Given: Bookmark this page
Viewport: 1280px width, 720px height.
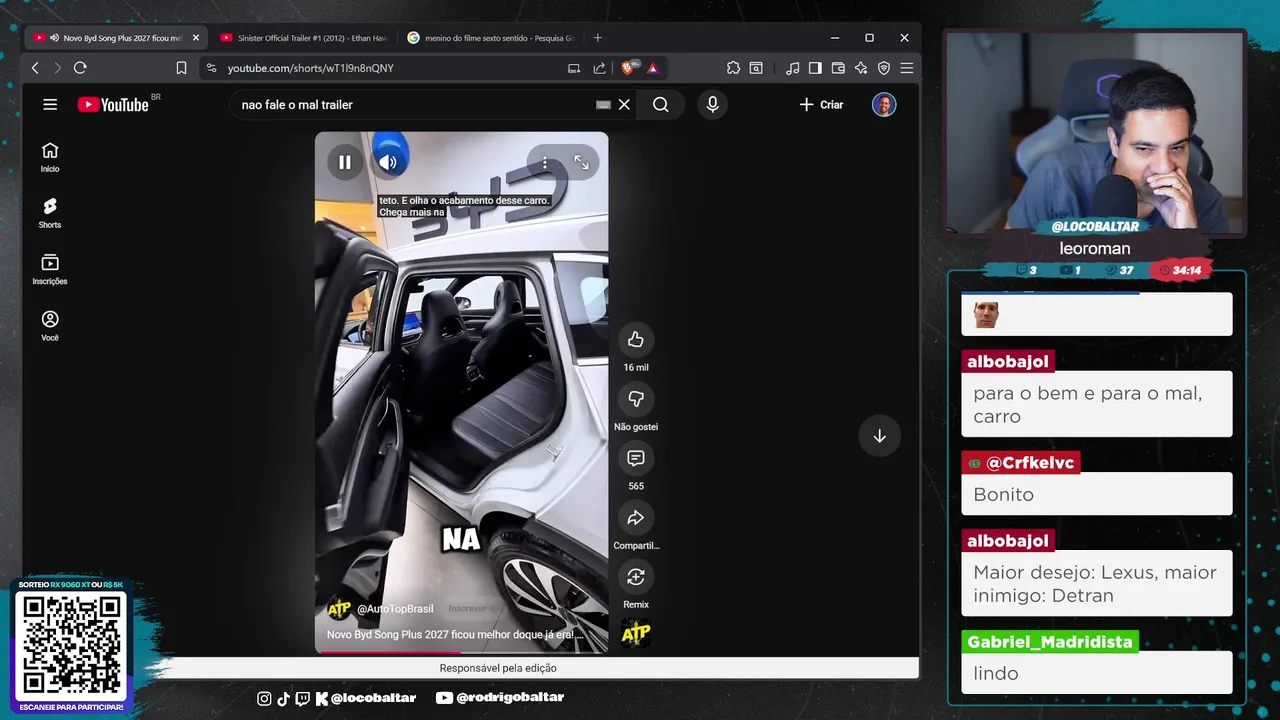Looking at the screenshot, I should 181,68.
